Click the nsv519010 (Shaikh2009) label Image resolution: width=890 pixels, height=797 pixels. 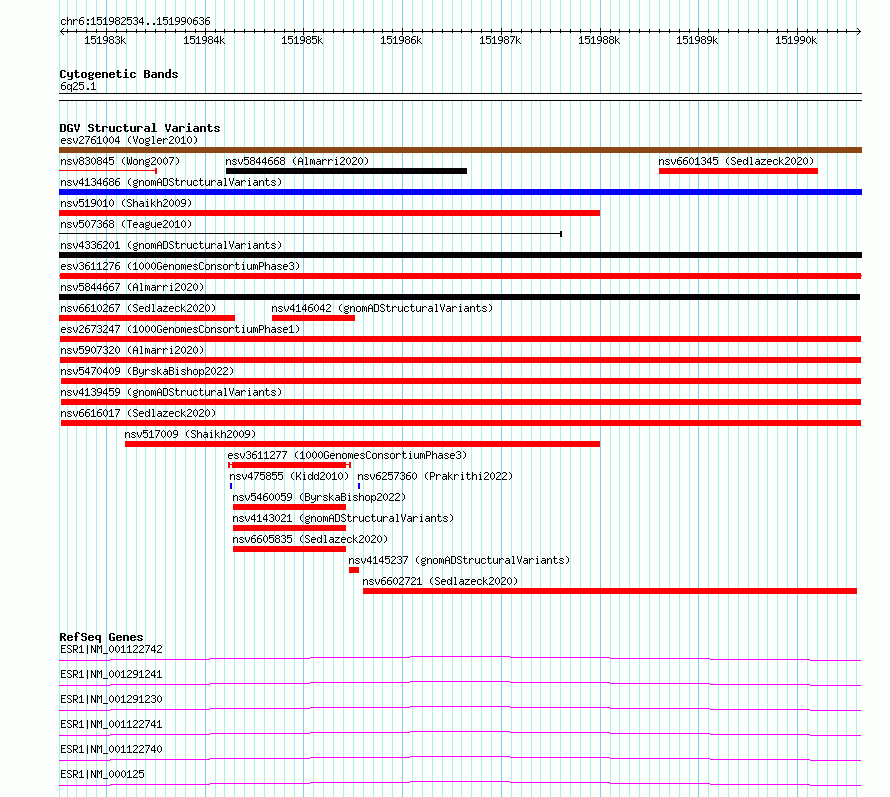[126, 203]
